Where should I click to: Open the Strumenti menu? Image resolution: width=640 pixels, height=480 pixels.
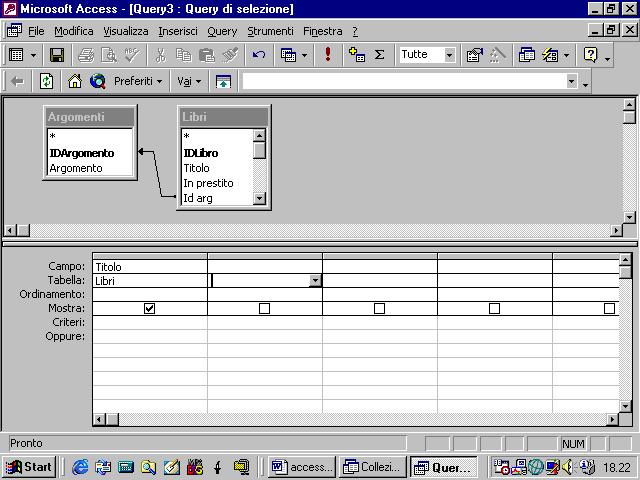click(270, 31)
